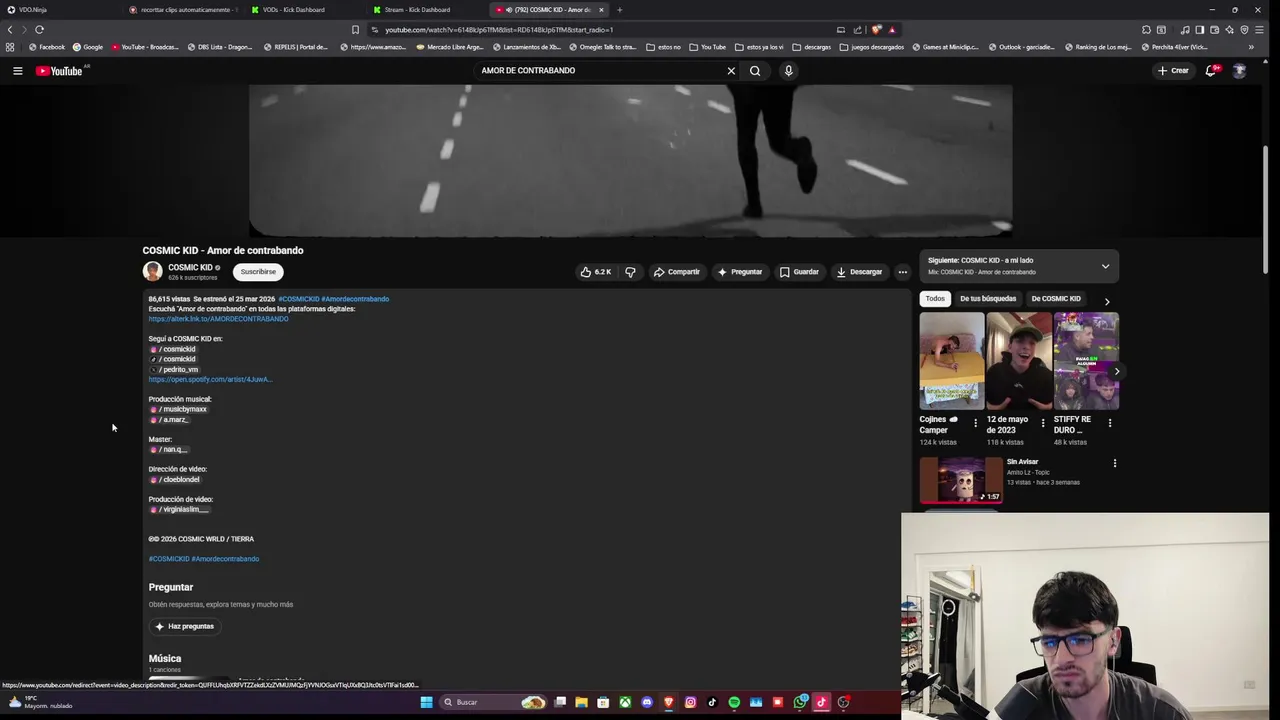
Task: Open the account avatar menu
Action: [x=1239, y=71]
